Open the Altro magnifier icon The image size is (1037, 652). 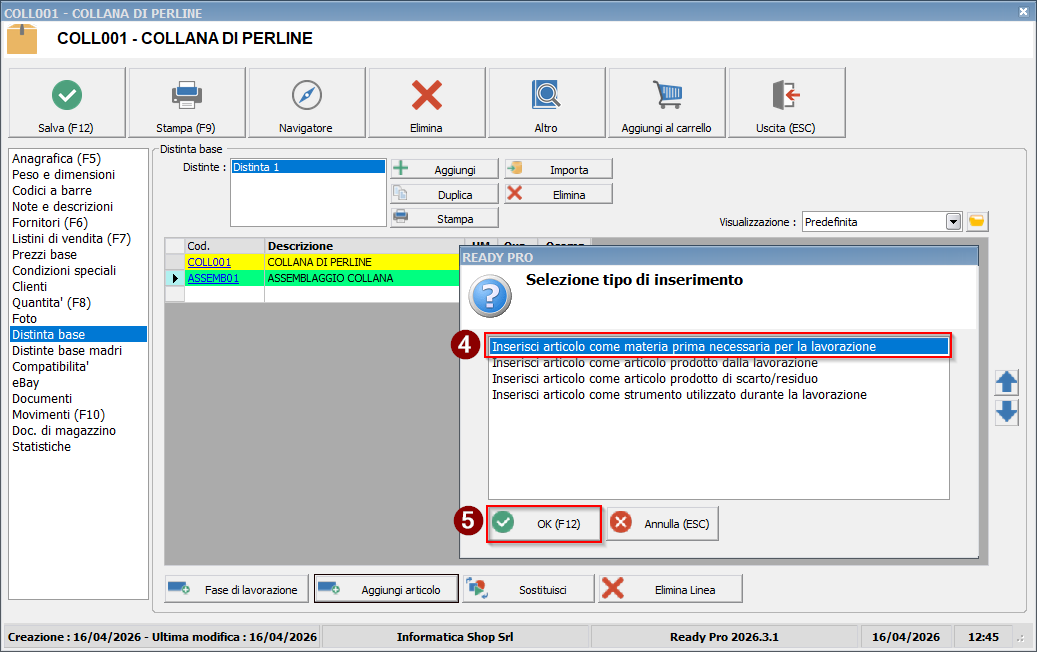(546, 95)
